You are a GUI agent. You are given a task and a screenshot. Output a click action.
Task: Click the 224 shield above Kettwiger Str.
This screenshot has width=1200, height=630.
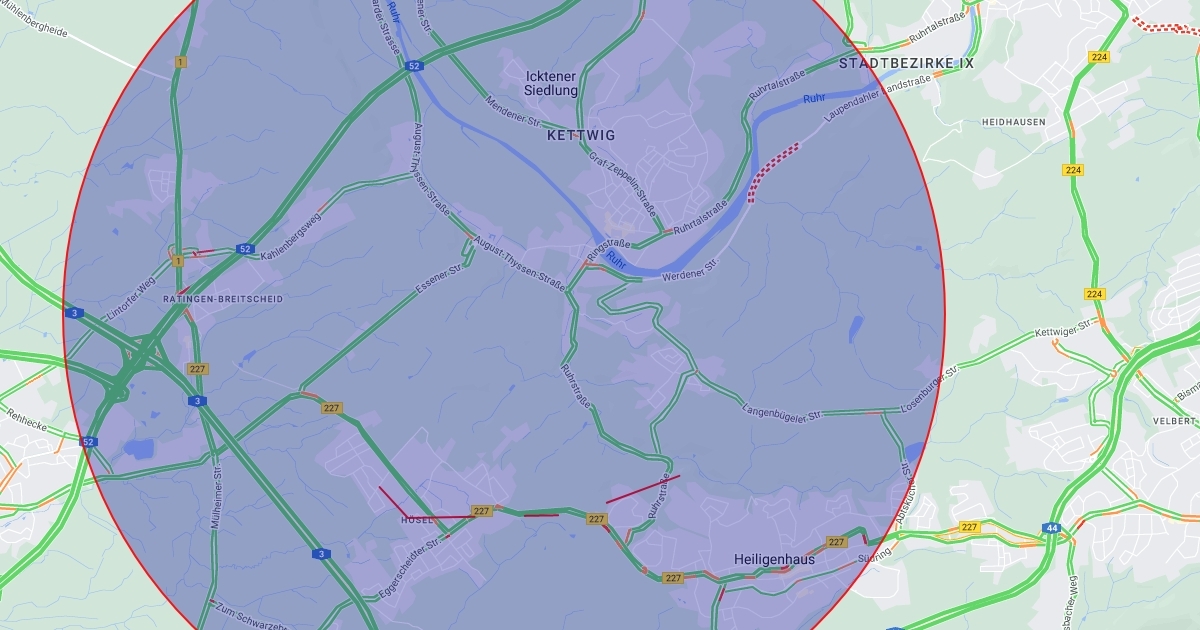point(1094,294)
